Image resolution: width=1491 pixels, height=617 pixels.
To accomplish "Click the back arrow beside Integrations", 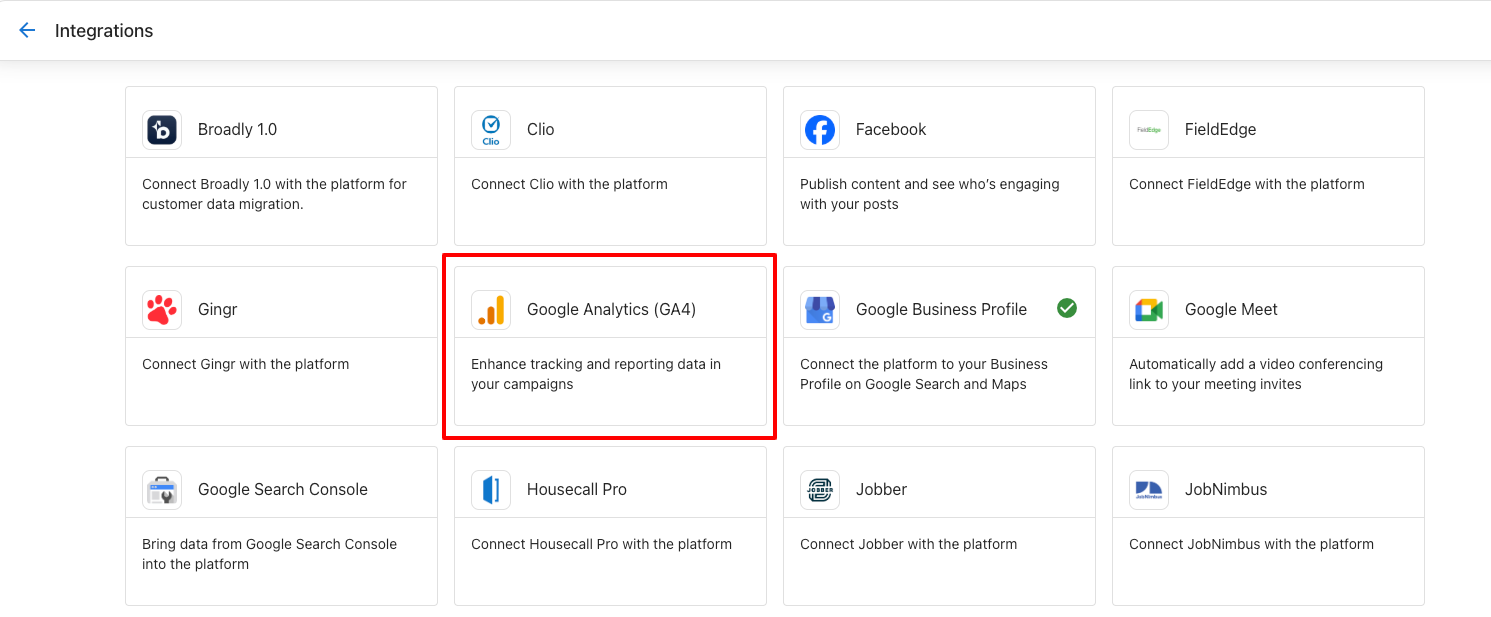I will 27,30.
